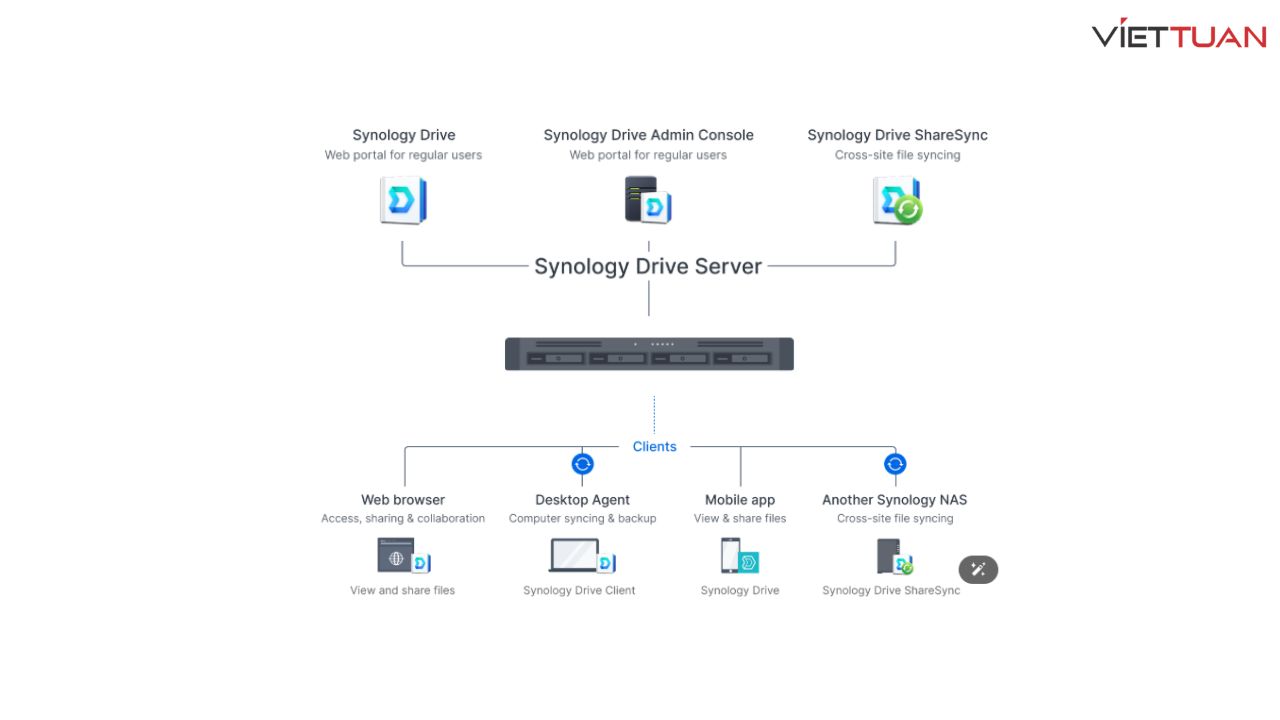Click the Synology Drive Admin Console title
The image size is (1280, 720).
[648, 135]
